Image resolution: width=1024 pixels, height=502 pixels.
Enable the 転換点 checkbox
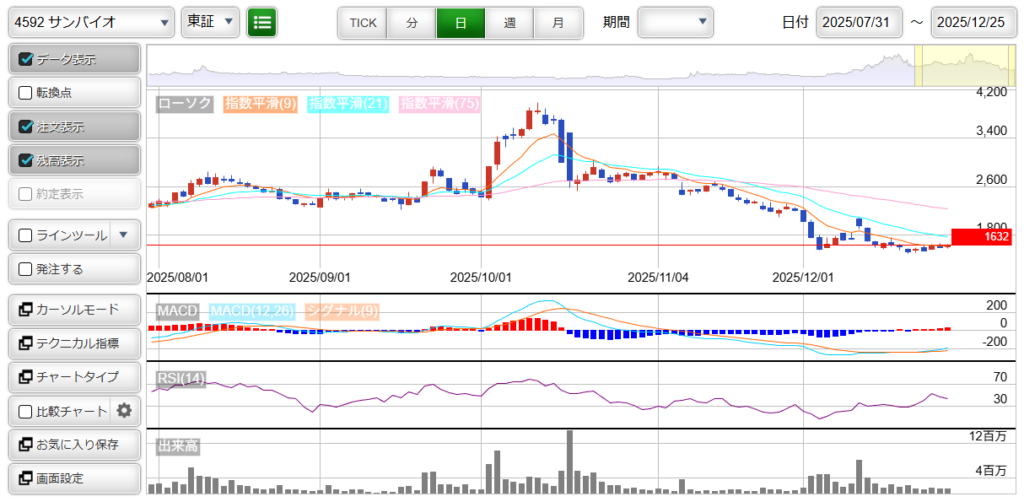coord(27,93)
